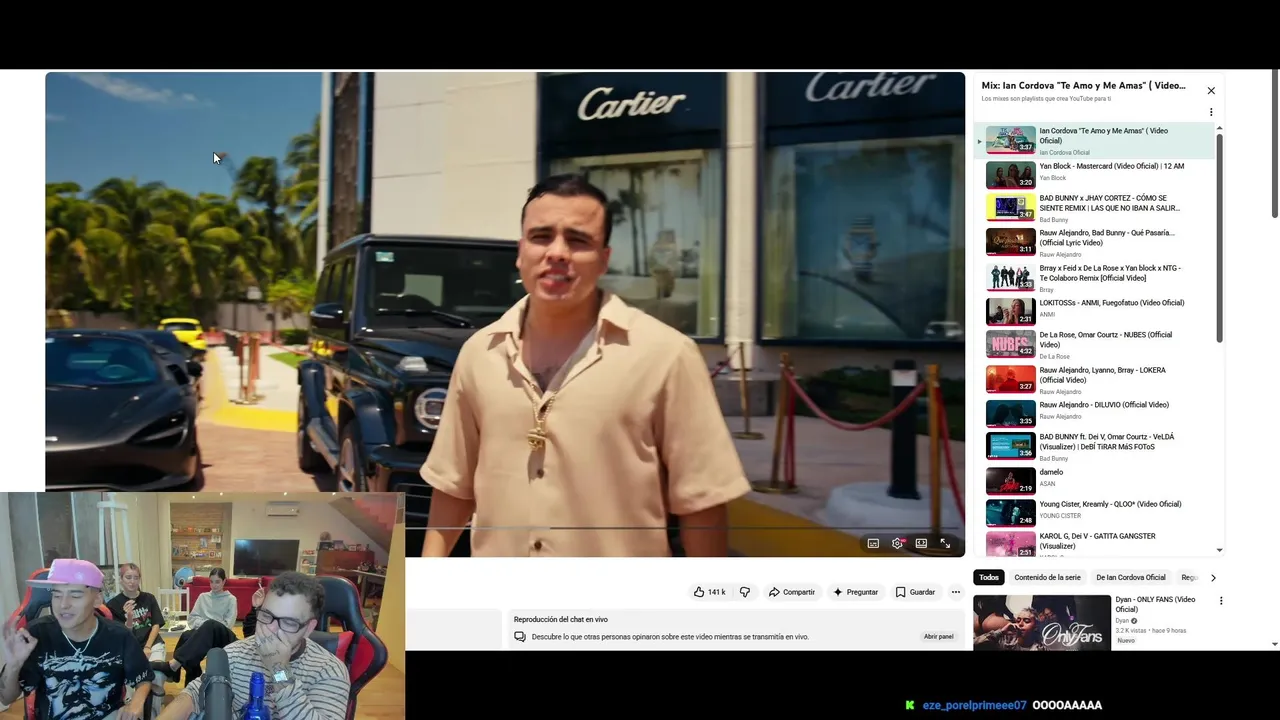Open the Qué Pasaría thumbnail 3:11
Screen dimensions: 1280x720
click(1011, 242)
